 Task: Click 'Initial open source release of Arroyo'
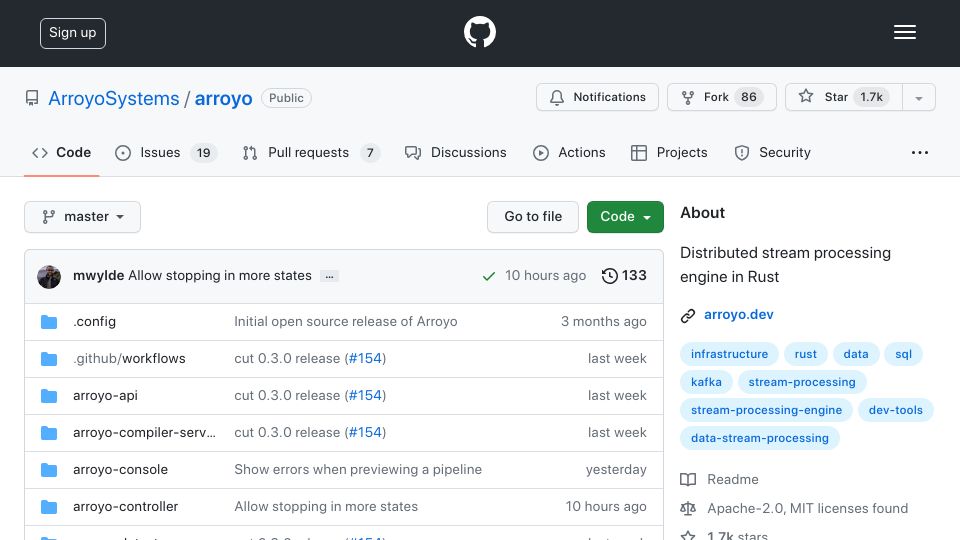click(346, 321)
